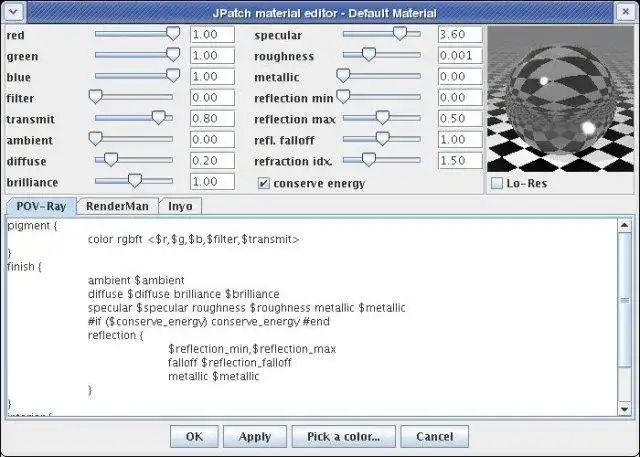
Task: Select the POV-Ray tab
Action: click(x=41, y=206)
